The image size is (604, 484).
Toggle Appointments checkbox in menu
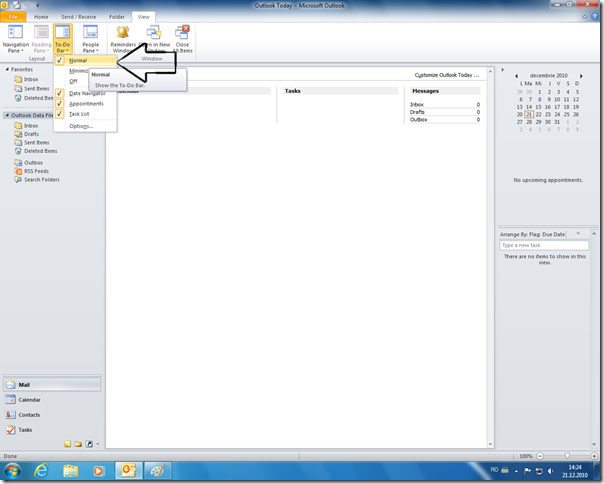[59, 104]
